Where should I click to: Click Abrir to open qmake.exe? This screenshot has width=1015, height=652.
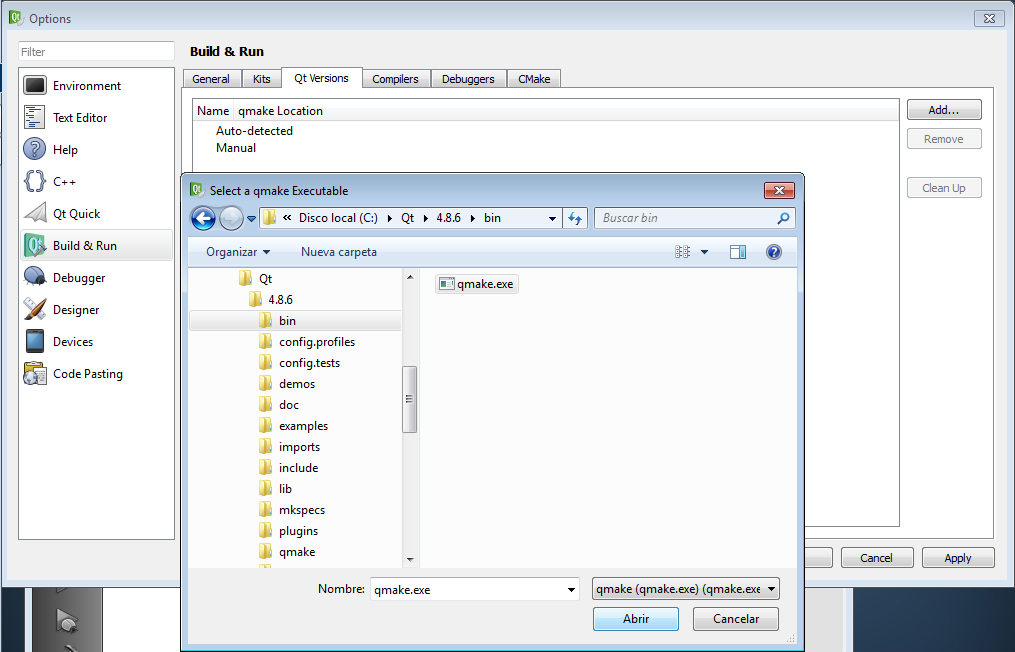point(636,619)
